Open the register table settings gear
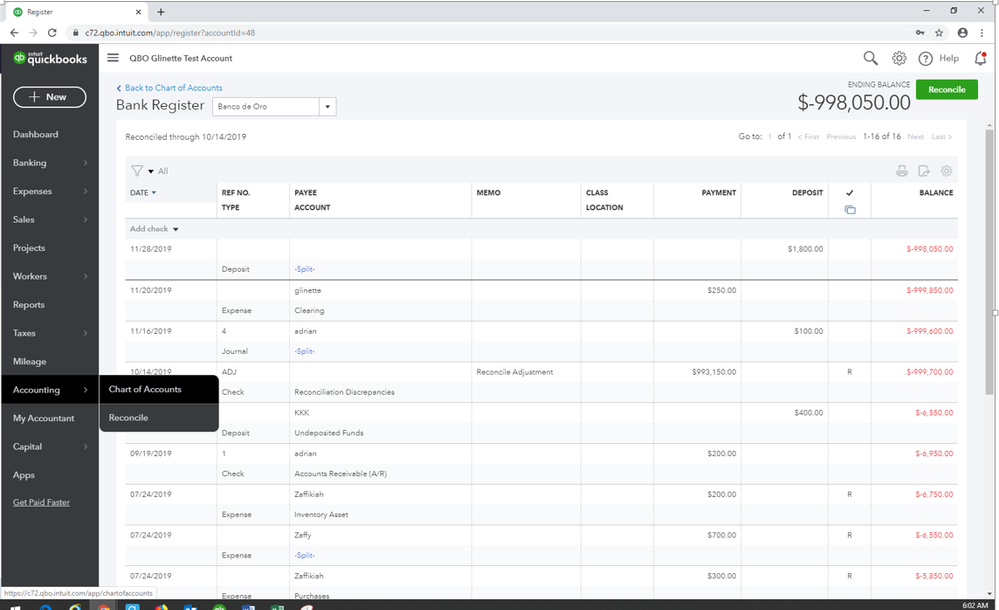Viewport: 999px width, 610px height. 946,171
